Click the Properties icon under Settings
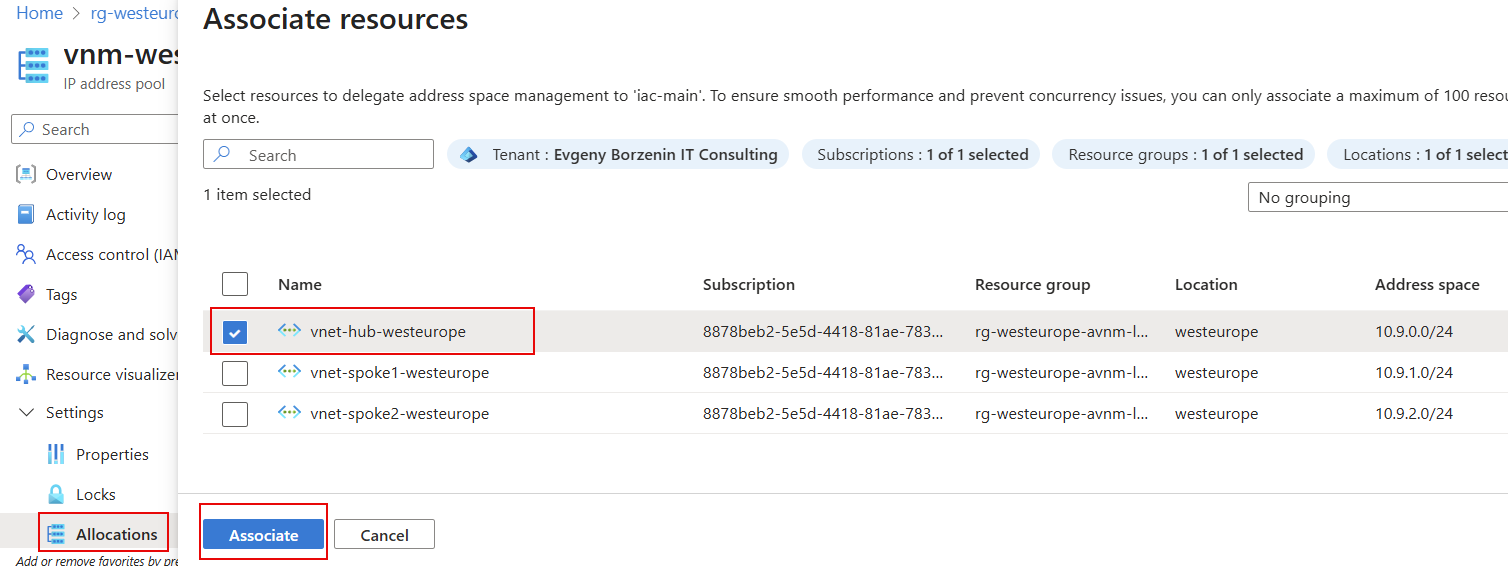This screenshot has width=1508, height=566. coord(56,454)
